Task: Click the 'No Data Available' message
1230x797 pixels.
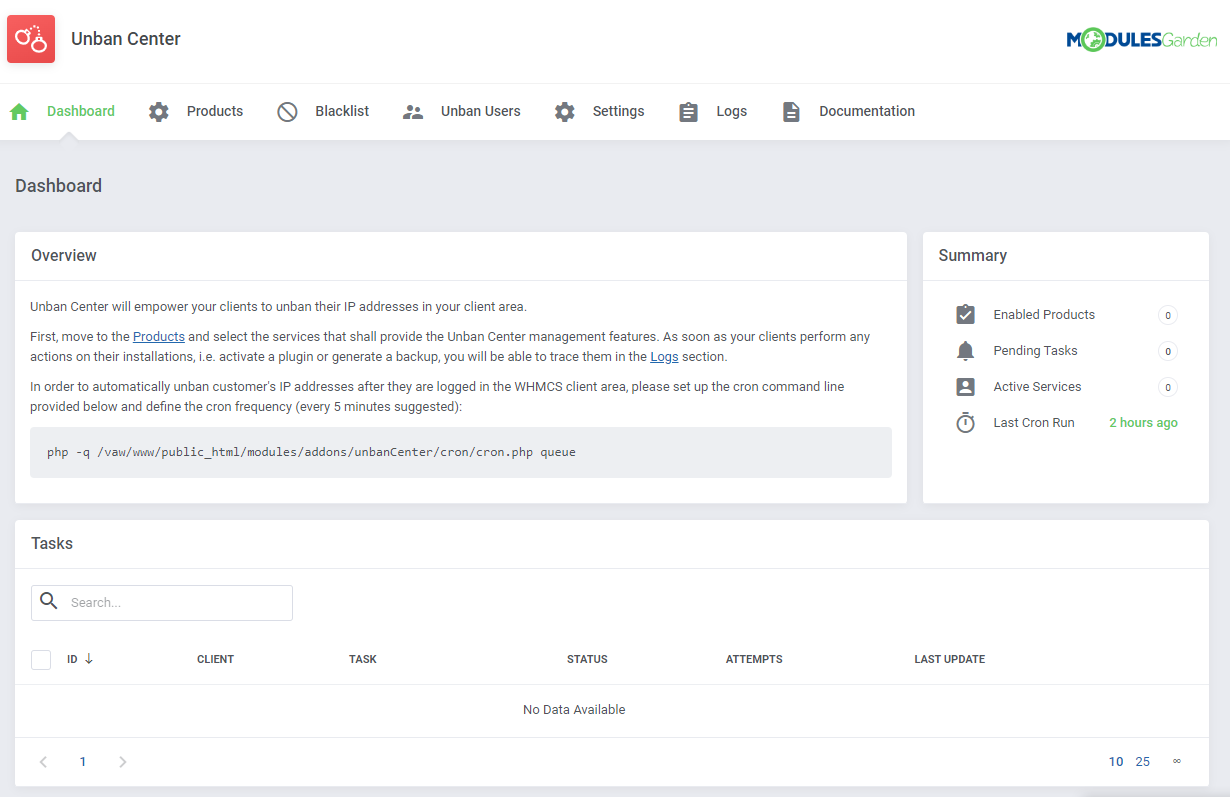Action: pos(574,710)
